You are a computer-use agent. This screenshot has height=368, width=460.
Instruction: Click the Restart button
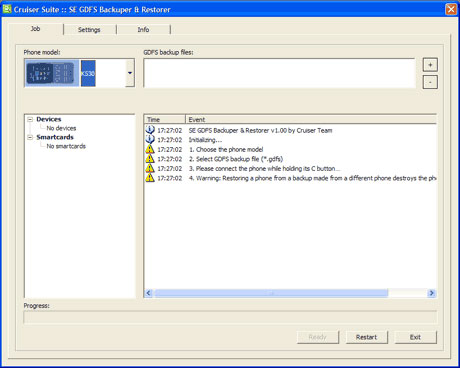point(366,337)
